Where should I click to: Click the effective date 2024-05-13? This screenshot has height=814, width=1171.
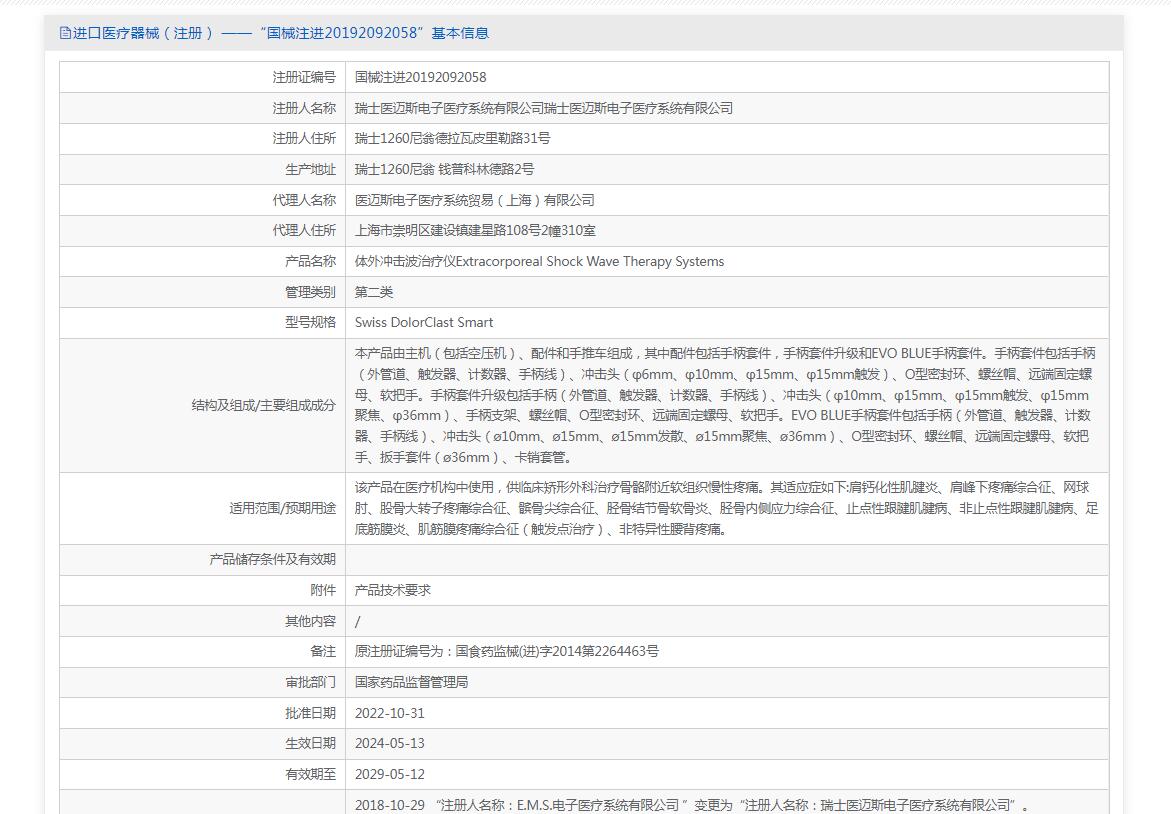pyautogui.click(x=389, y=743)
